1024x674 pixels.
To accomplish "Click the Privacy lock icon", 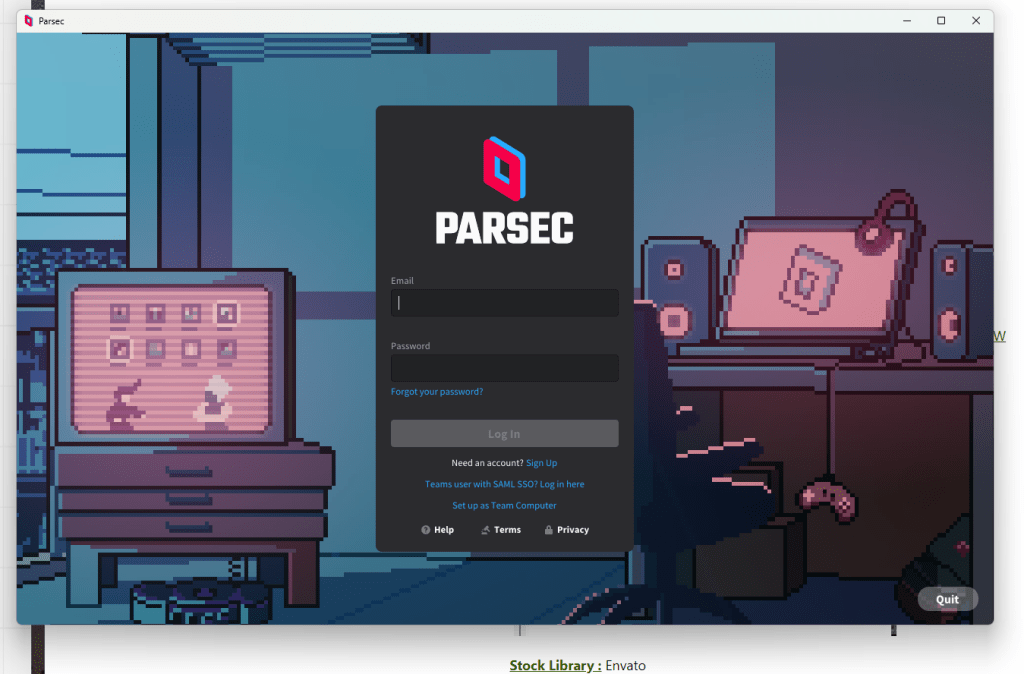I will (549, 530).
